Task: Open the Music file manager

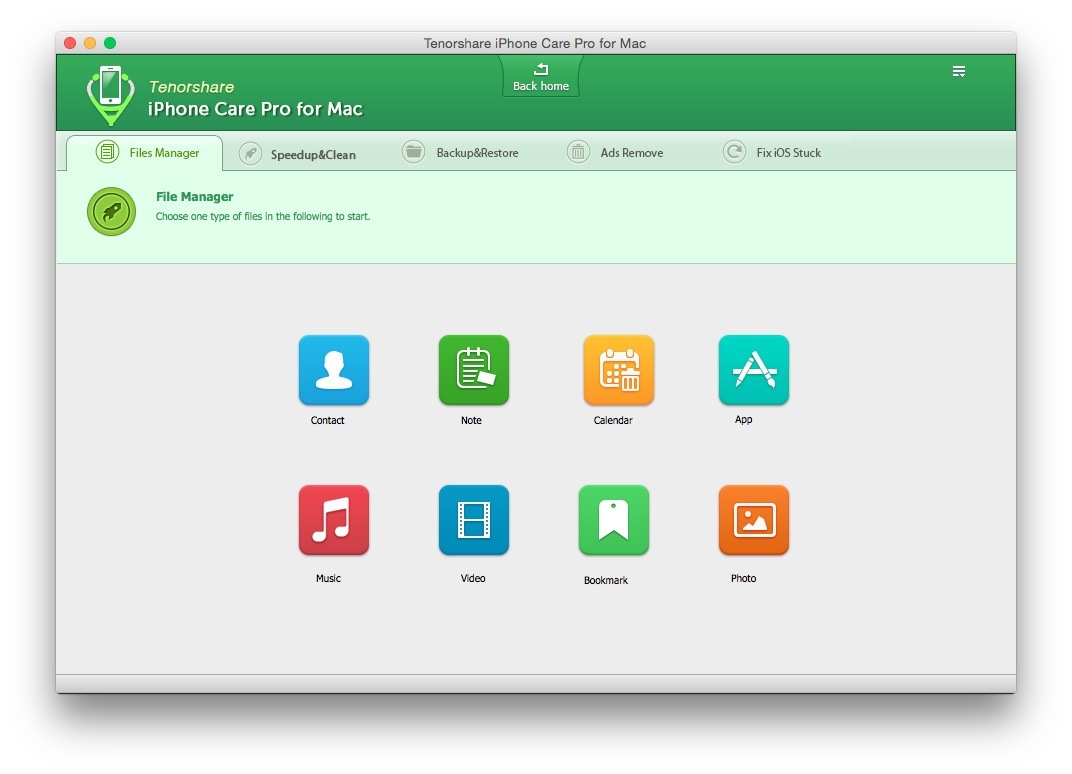Action: (333, 519)
